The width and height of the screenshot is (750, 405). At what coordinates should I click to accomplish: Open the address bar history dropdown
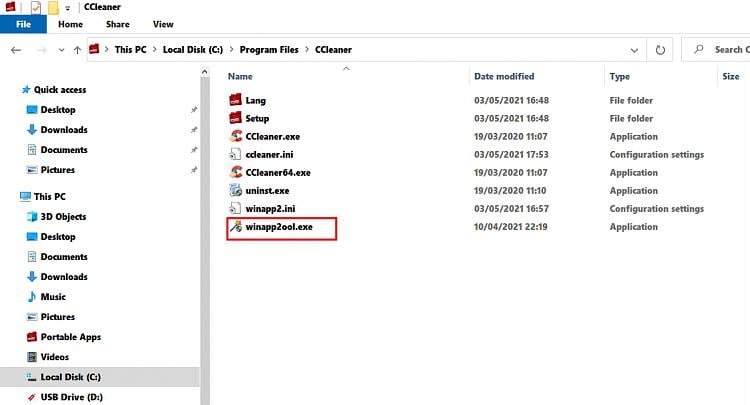(634, 50)
